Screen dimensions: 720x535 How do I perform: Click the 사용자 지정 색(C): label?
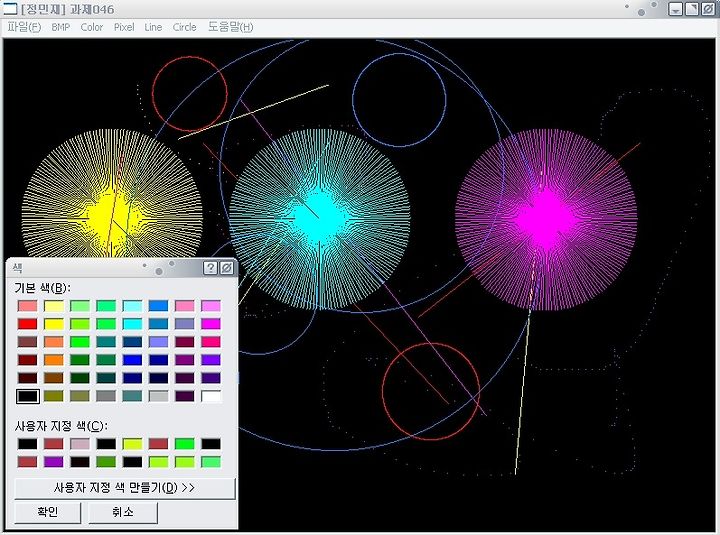click(x=61, y=426)
